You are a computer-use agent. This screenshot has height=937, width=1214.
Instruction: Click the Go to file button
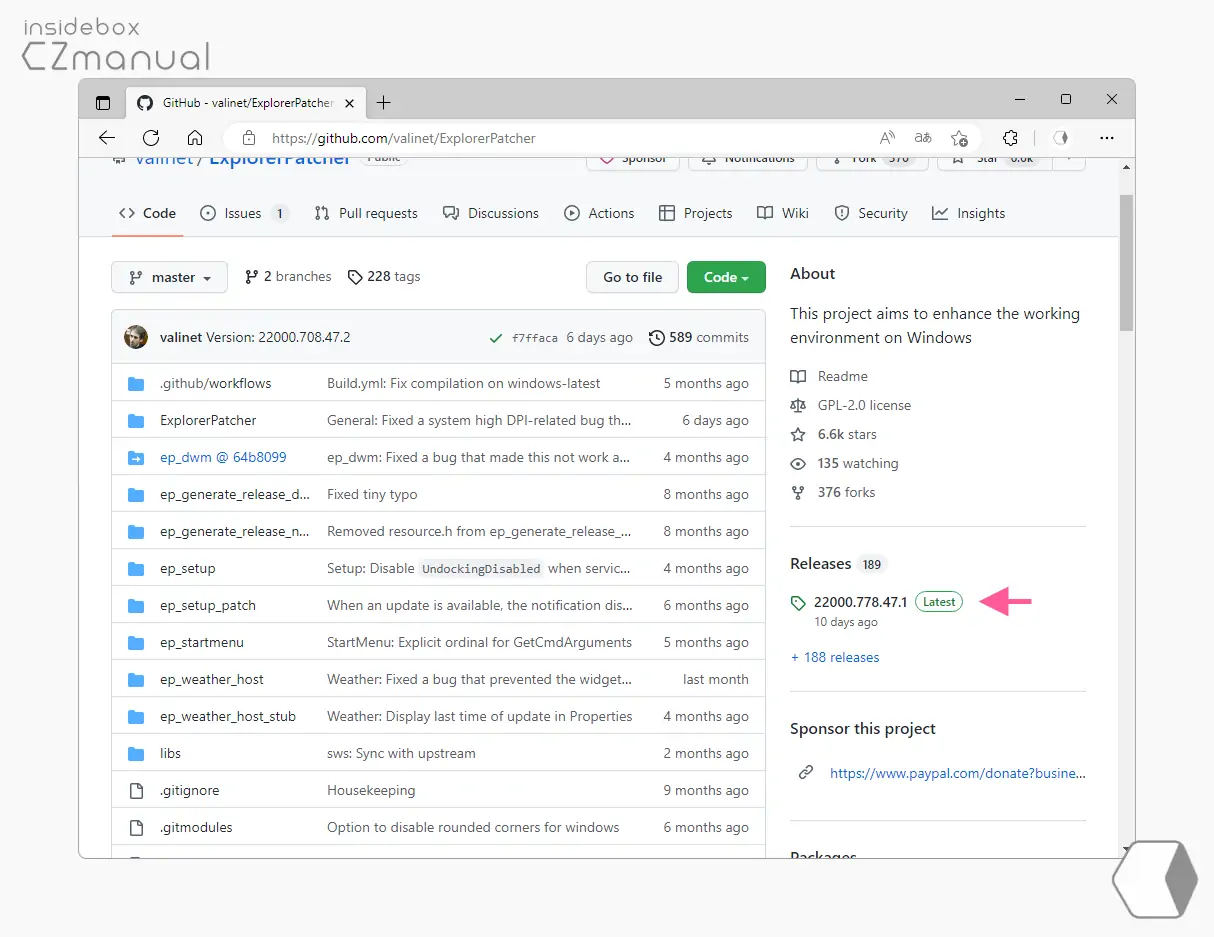pos(632,277)
